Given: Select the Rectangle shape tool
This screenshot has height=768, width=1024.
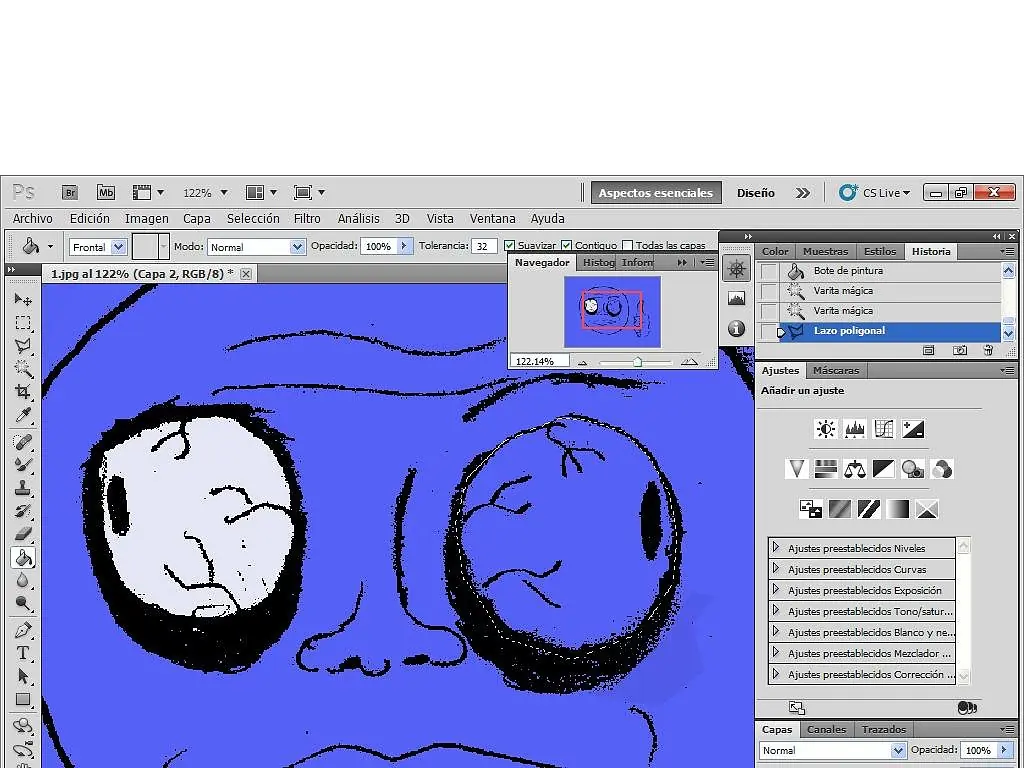Looking at the screenshot, I should (23, 699).
